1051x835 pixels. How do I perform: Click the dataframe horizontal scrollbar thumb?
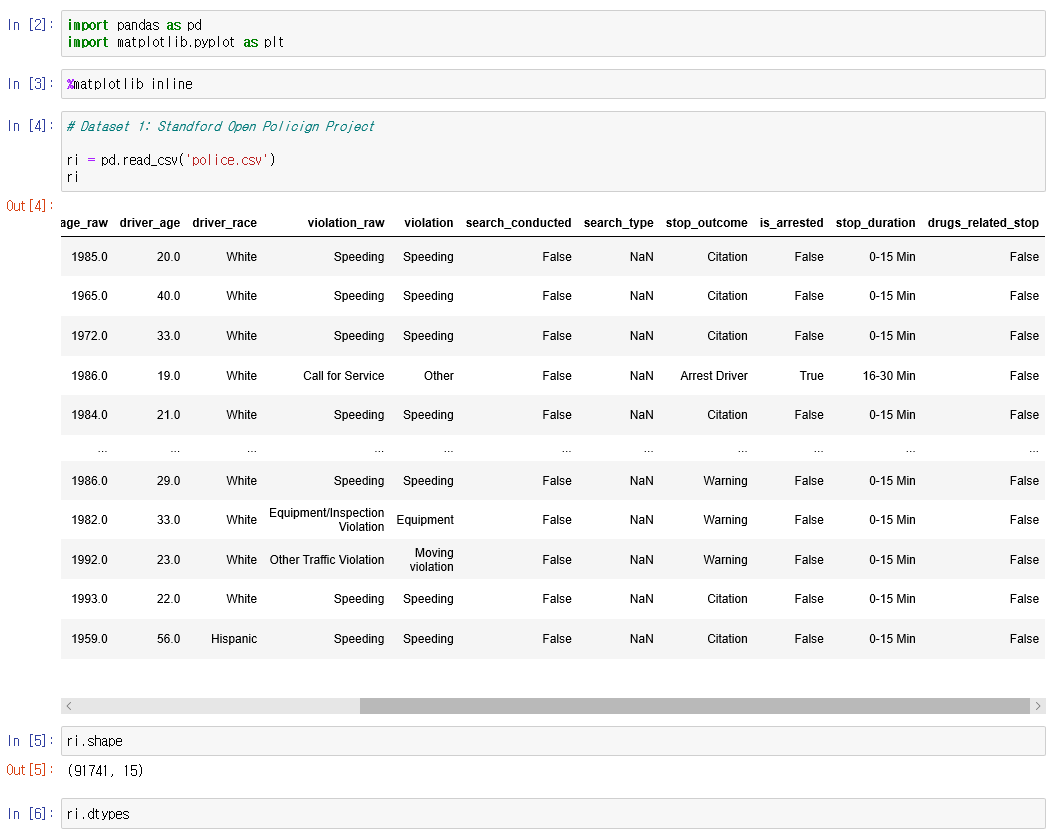pos(694,706)
